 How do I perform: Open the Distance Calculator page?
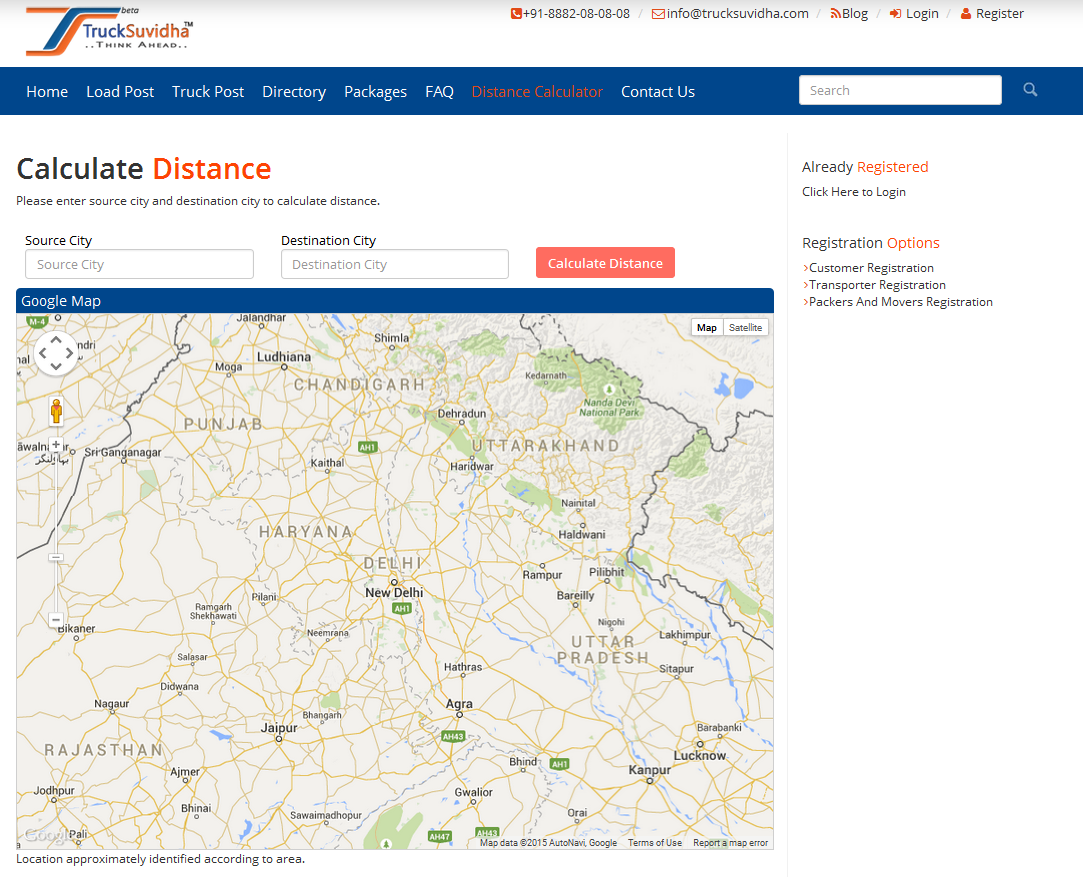coord(537,91)
